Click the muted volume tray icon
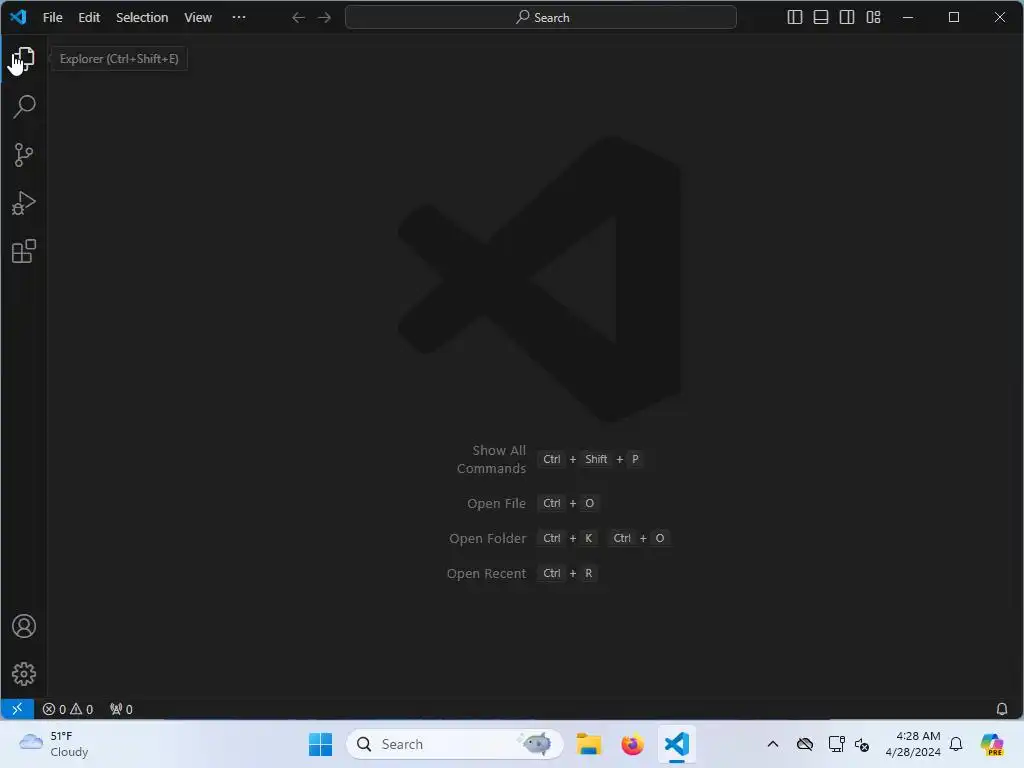Image resolution: width=1024 pixels, height=768 pixels. tap(862, 744)
